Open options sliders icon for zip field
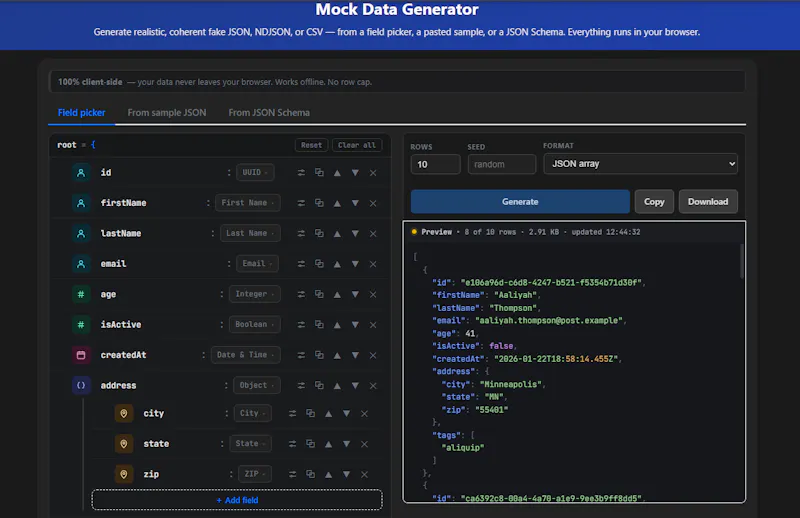This screenshot has width=800, height=518. coord(292,474)
